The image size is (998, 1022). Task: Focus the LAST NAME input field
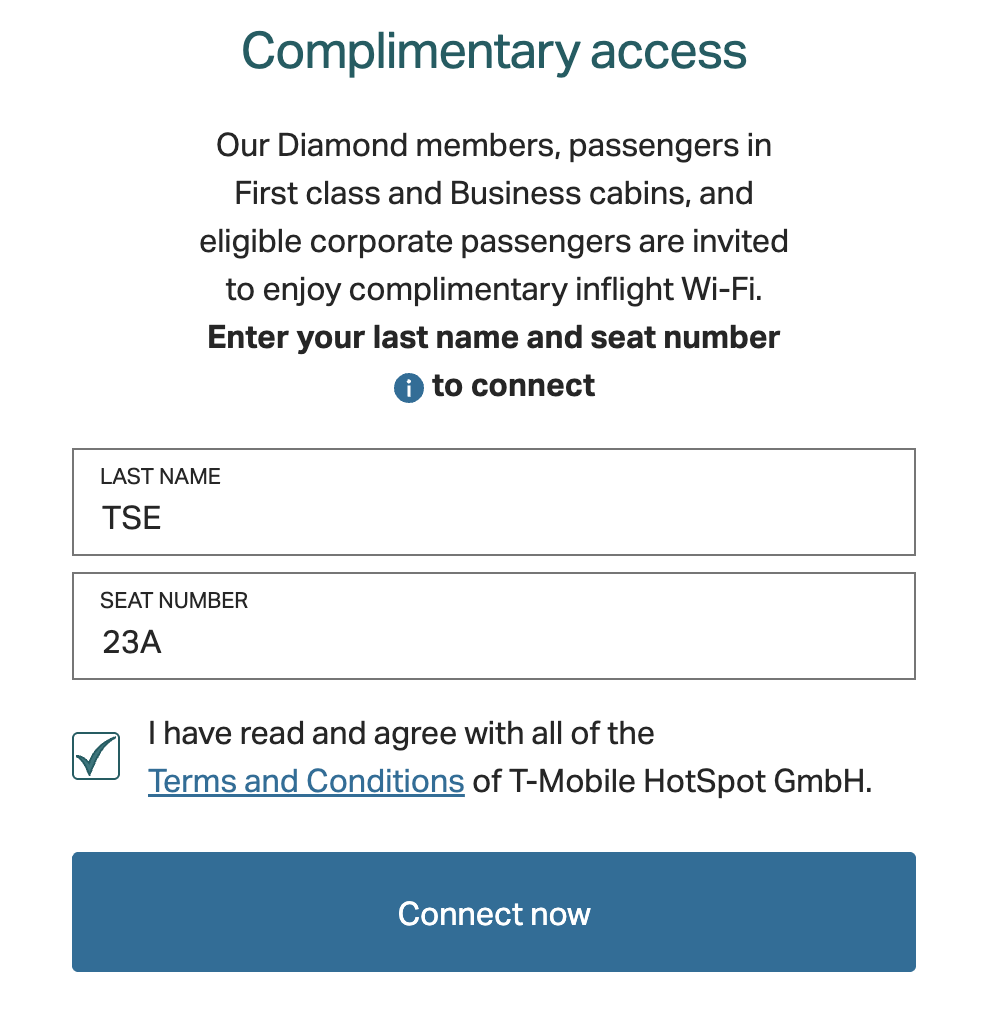click(x=493, y=502)
